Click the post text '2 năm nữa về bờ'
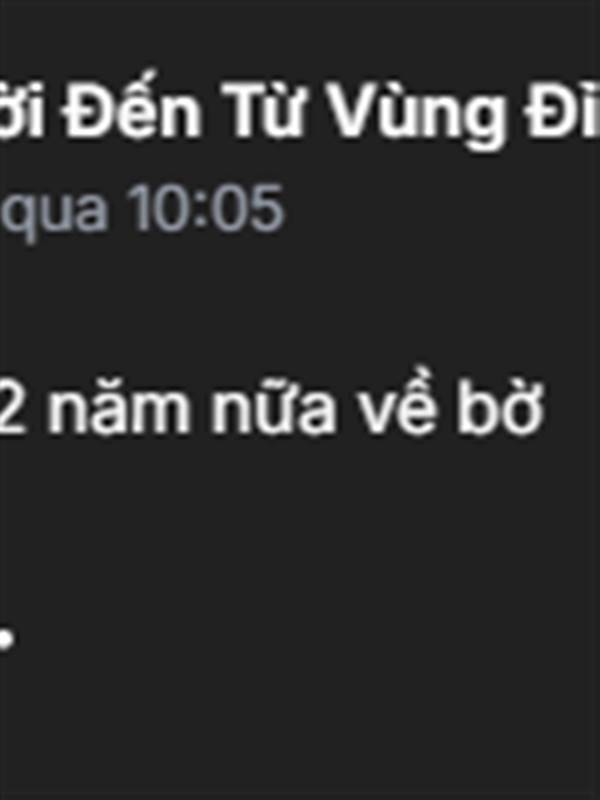 270,410
